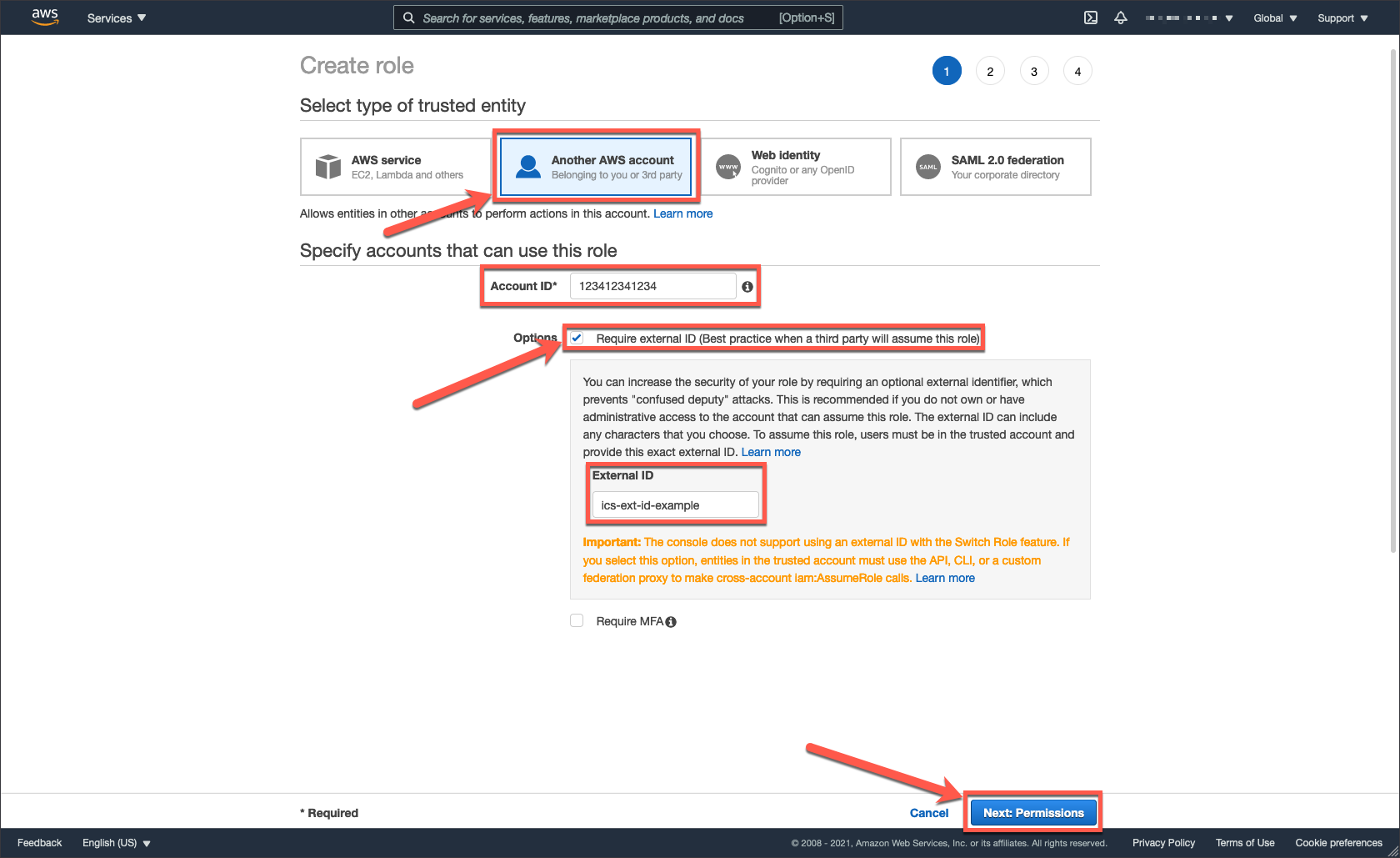Open the Global region dropdown
The height and width of the screenshot is (858, 1400).
tap(1275, 18)
